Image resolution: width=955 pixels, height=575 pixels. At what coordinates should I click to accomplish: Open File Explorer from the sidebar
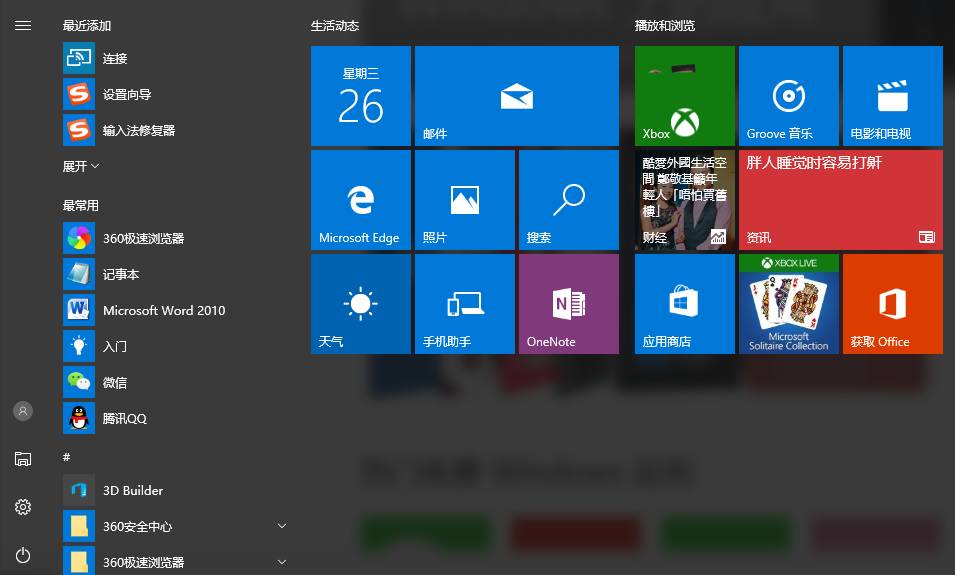[x=23, y=459]
